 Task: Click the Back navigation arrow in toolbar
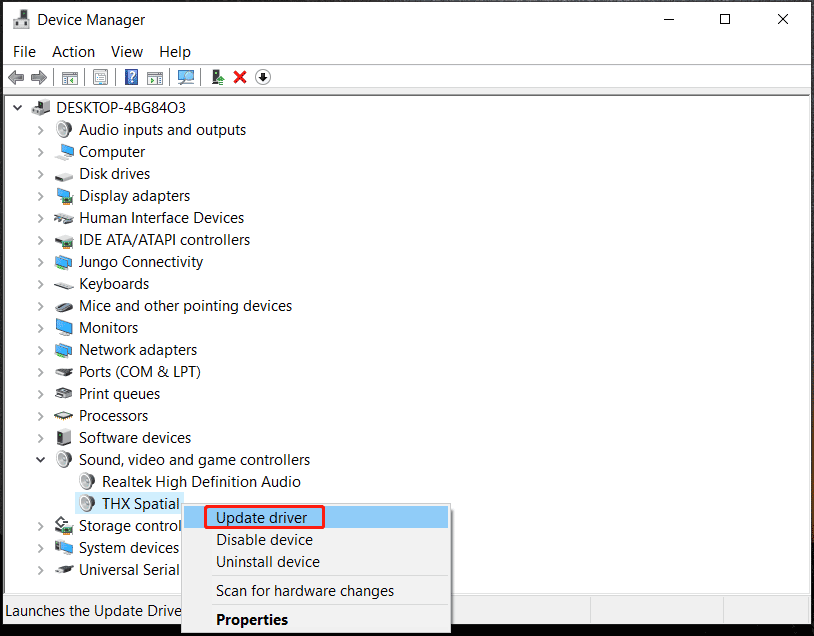click(16, 77)
